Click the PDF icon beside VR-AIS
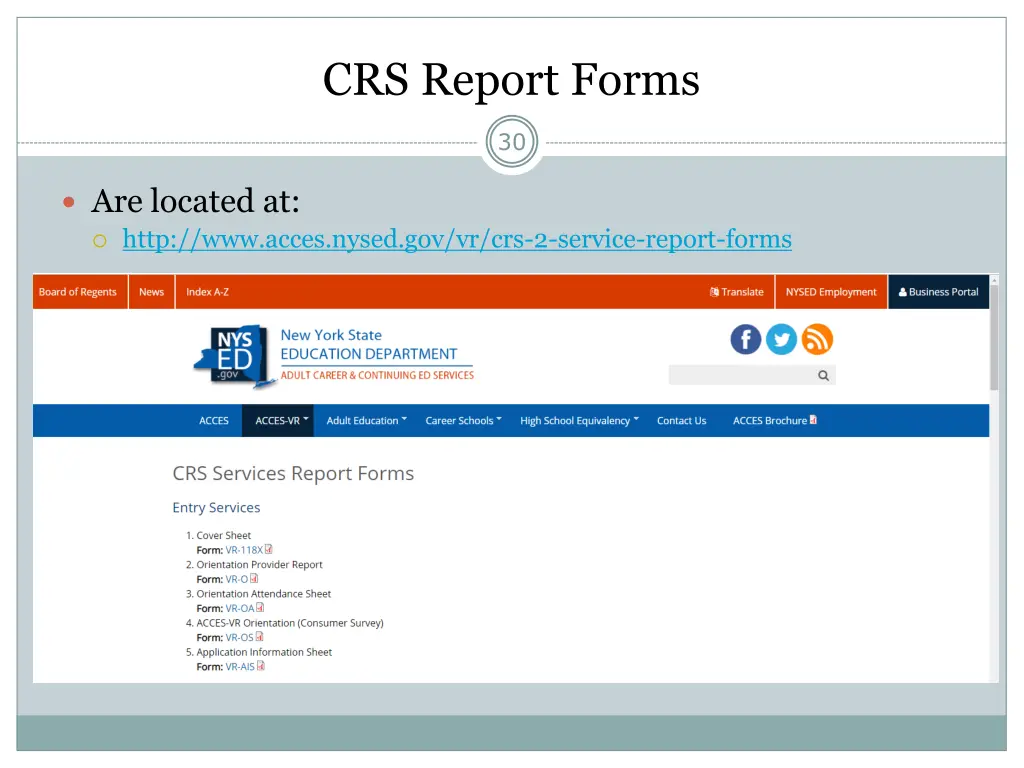 (x=261, y=665)
